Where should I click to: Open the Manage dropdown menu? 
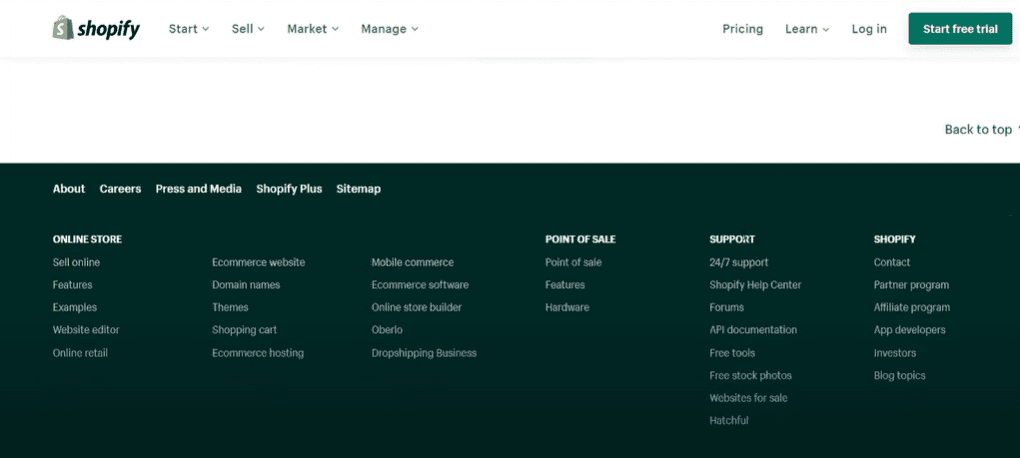tap(390, 29)
